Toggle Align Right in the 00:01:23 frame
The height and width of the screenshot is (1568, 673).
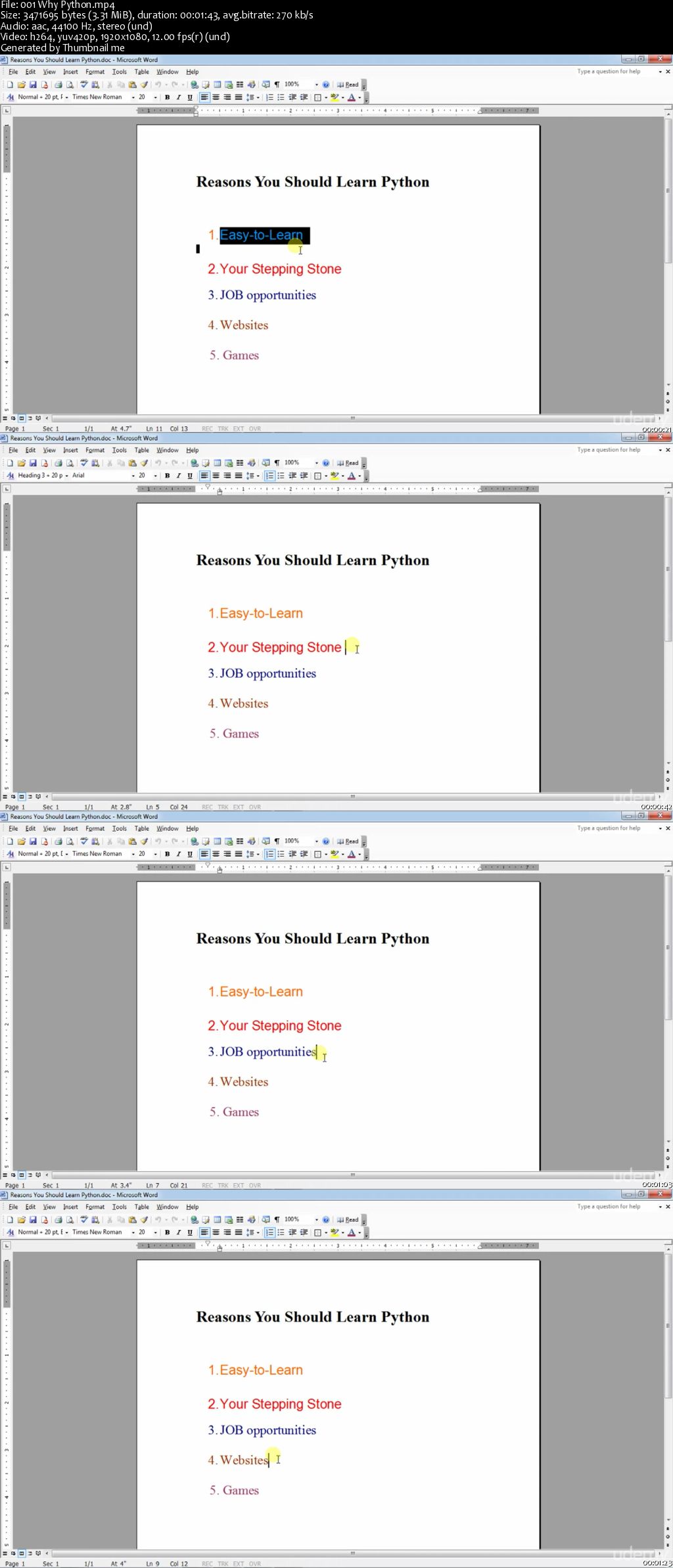[x=227, y=1232]
